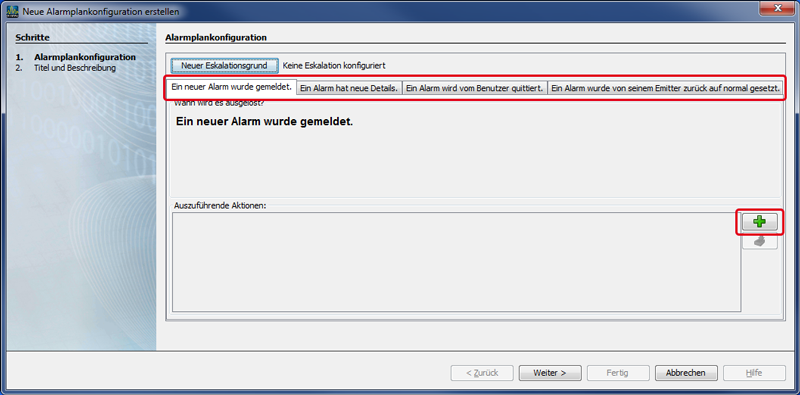Switch to 'Ein Alarm hat neue Details.' tab
The image size is (800, 395).
(349, 88)
